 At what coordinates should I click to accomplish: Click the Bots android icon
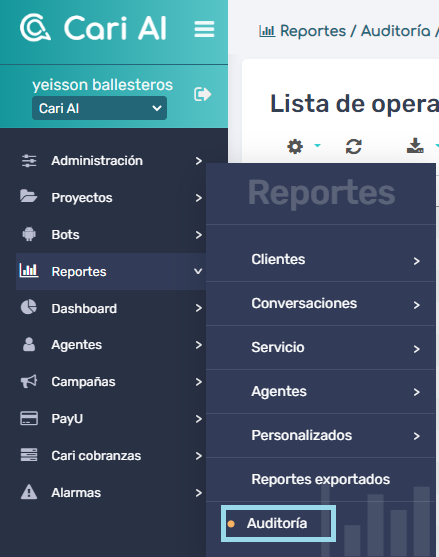point(29,234)
